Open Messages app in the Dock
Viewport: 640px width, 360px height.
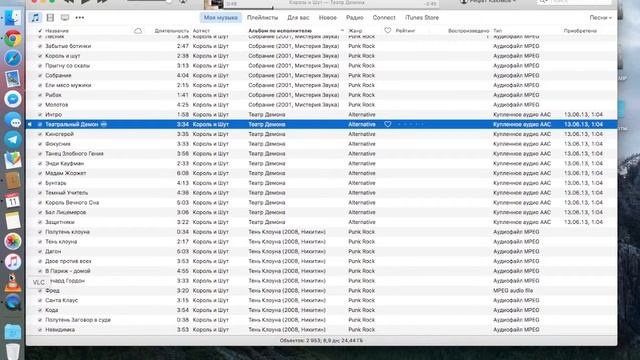[x=13, y=120]
